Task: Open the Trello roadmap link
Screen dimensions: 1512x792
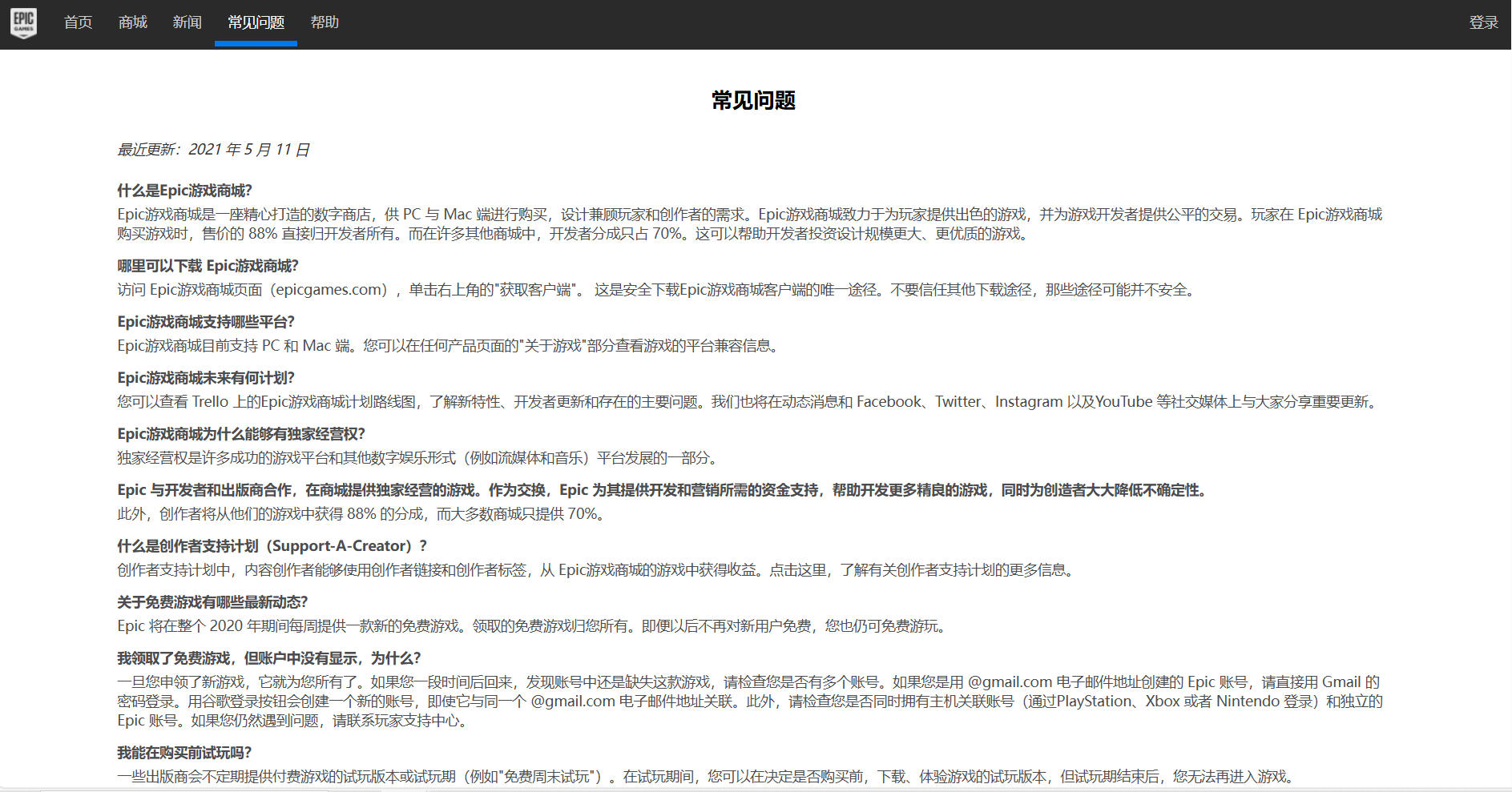Action: coord(209,401)
